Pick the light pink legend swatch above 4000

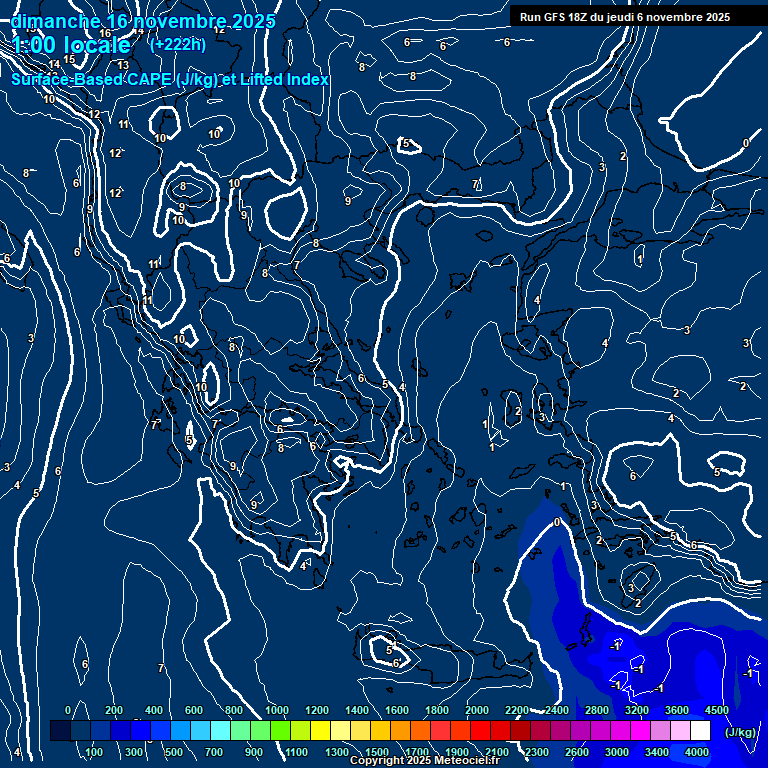680,730
